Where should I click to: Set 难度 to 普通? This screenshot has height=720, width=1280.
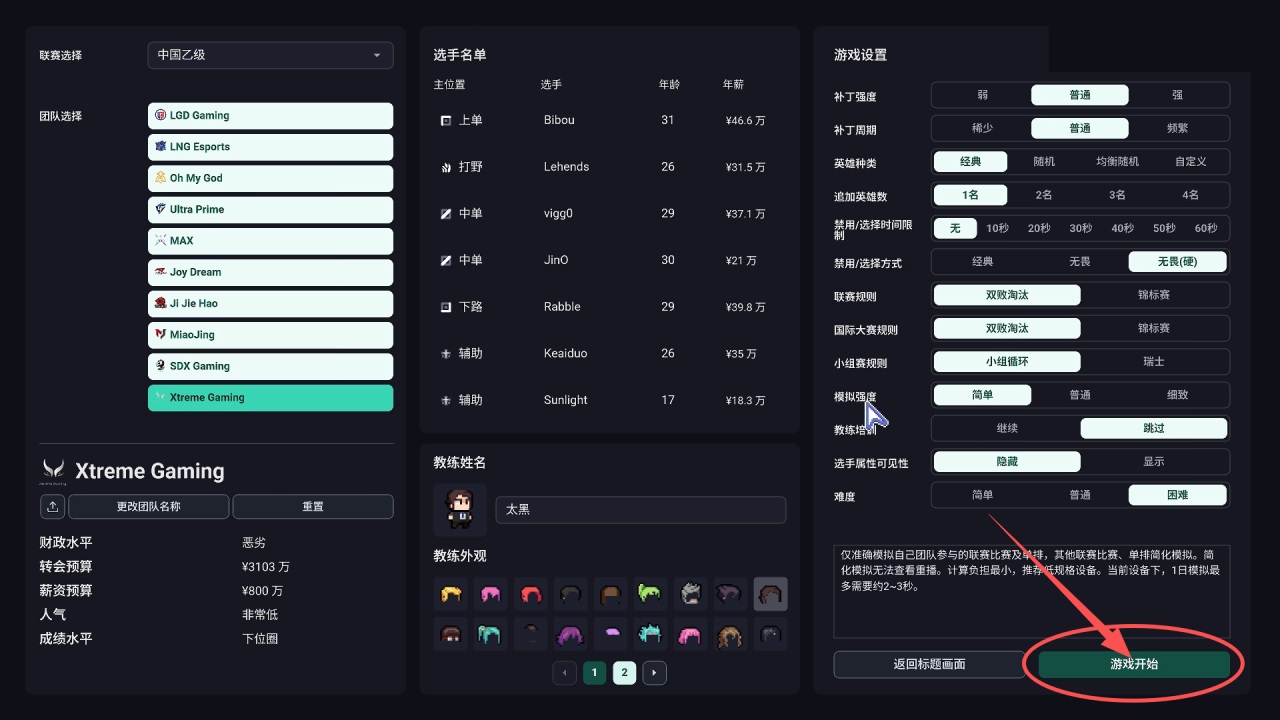tap(1080, 494)
